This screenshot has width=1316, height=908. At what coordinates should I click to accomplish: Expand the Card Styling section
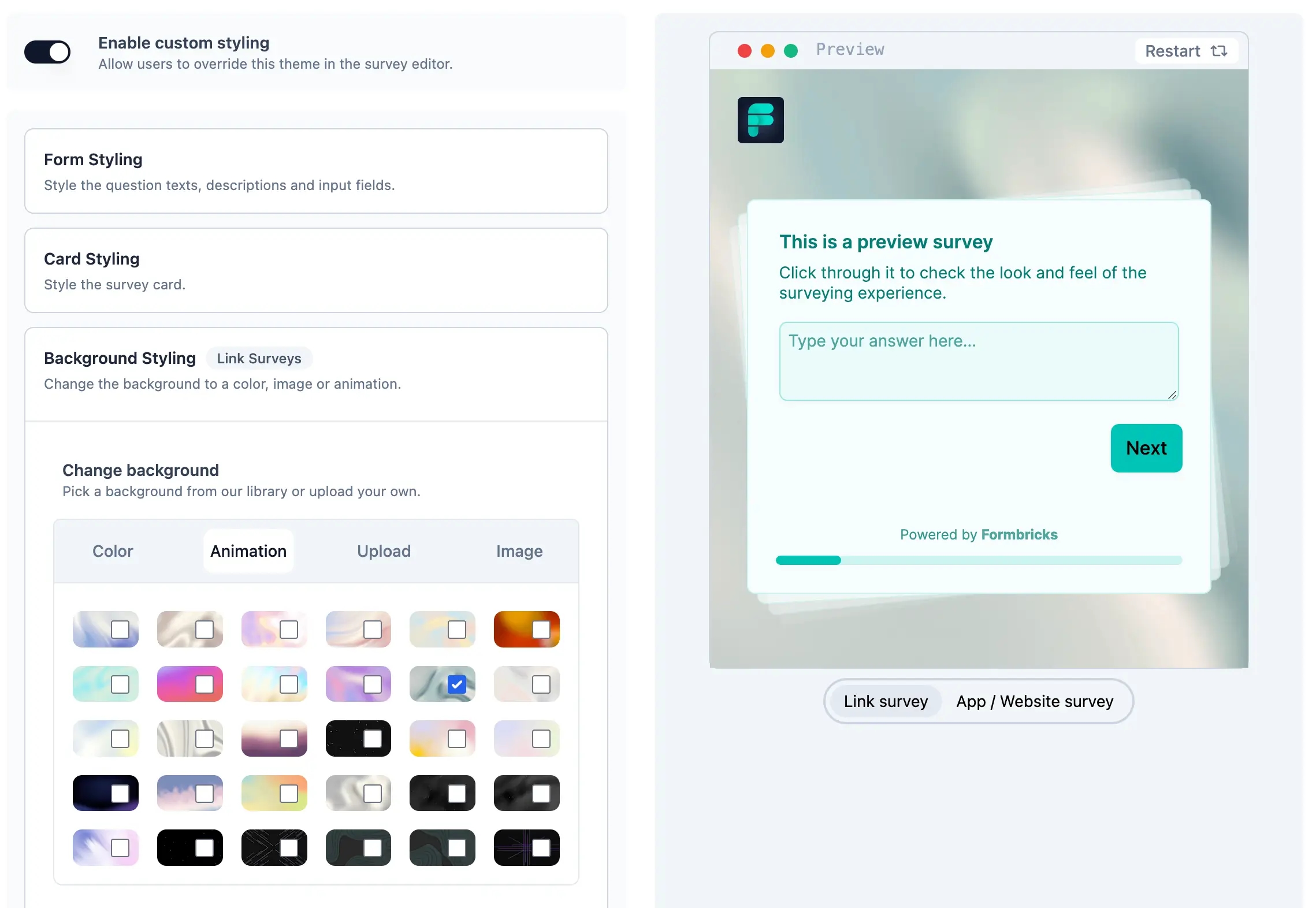click(316, 270)
